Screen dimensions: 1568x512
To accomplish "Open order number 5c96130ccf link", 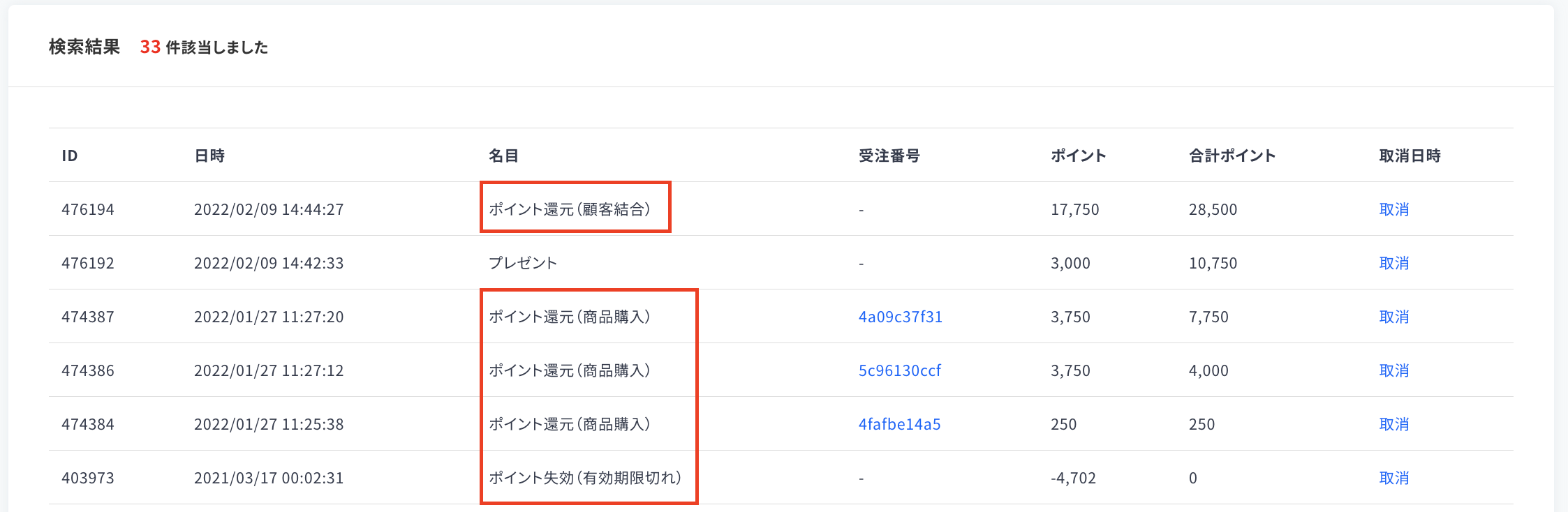I will pyautogui.click(x=899, y=370).
